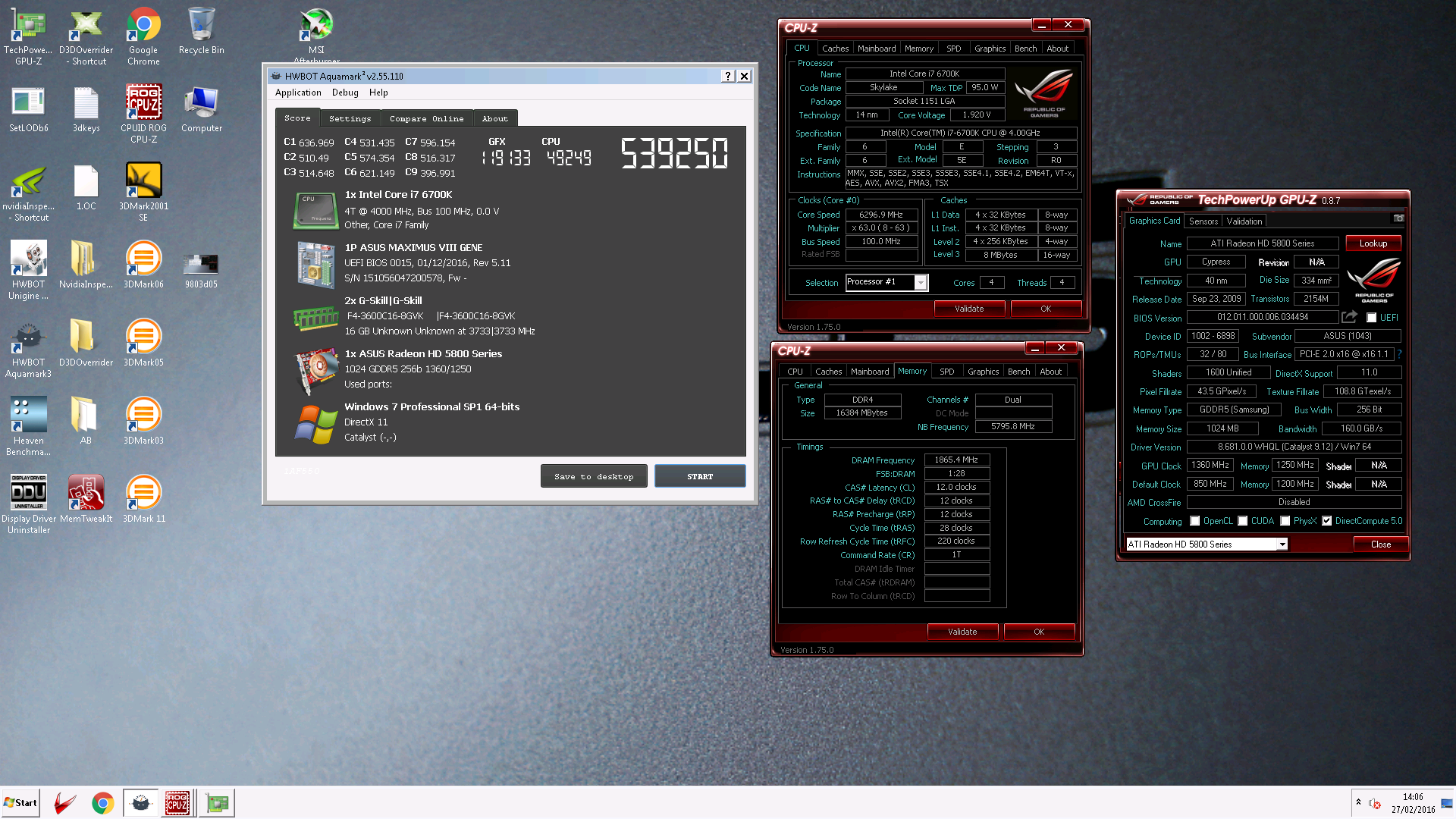Image resolution: width=1456 pixels, height=819 pixels.
Task: Launch CPUID ROG CPU-Z desktop icon
Action: coord(143,113)
